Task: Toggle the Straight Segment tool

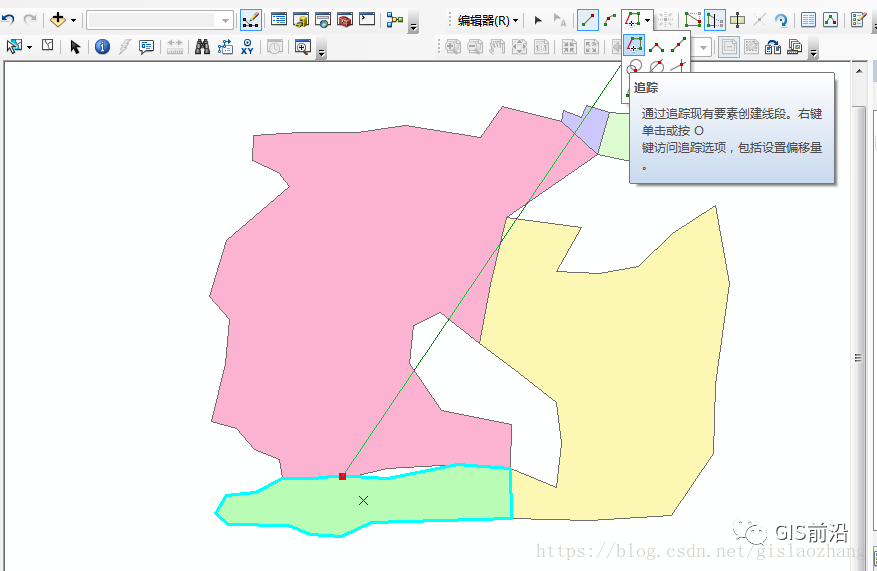Action: tap(587, 21)
